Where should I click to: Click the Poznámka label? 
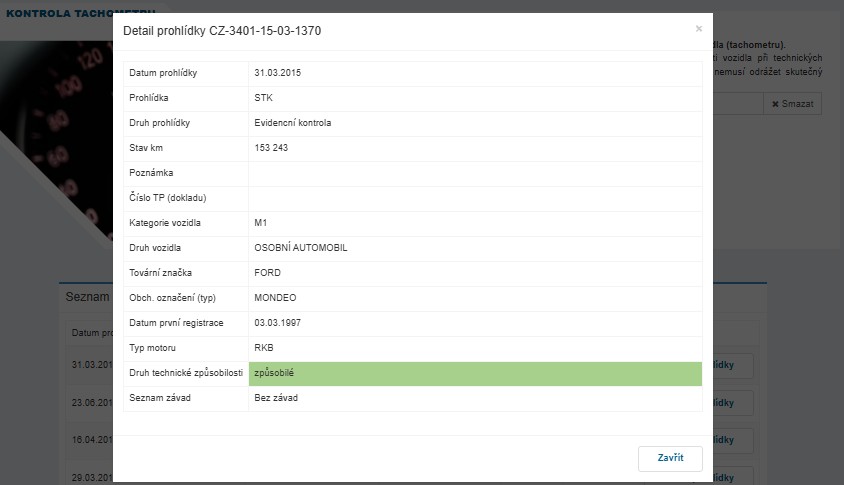[151, 173]
